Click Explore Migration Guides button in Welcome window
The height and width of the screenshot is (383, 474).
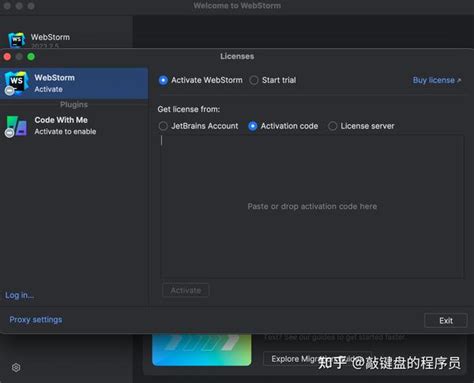(x=317, y=359)
